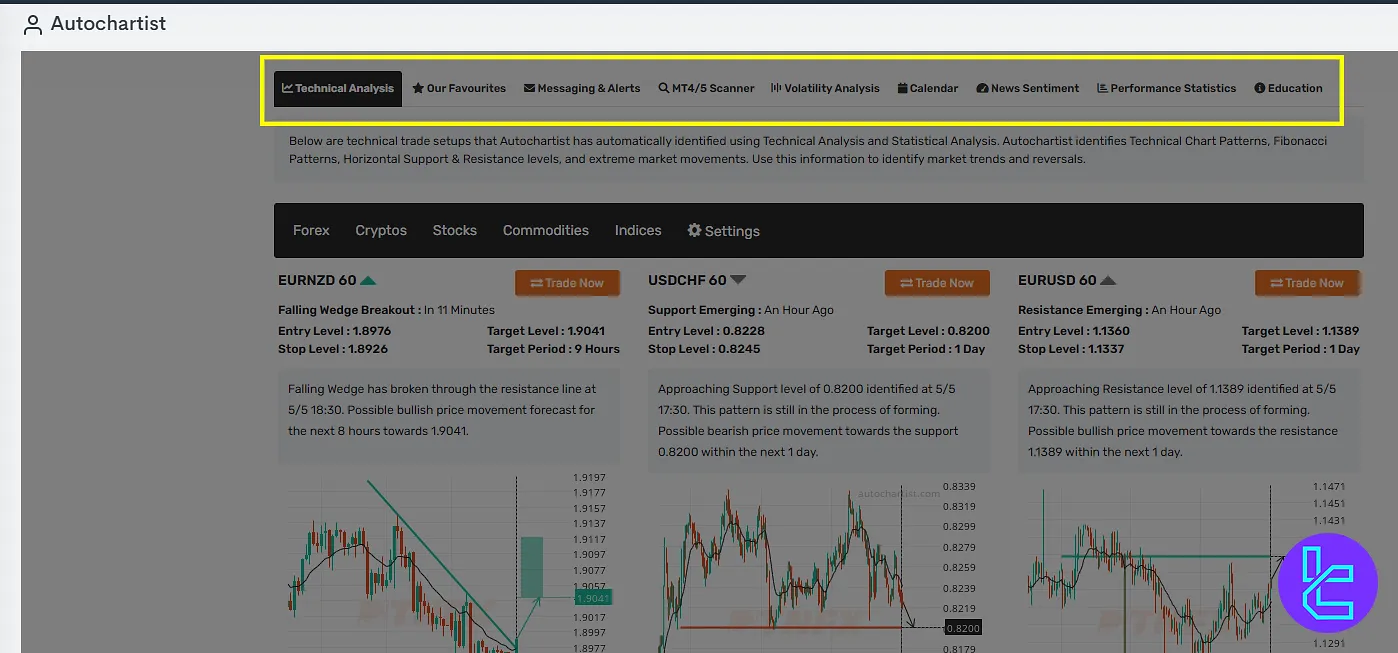Screen dimensions: 1398x653
Task: Click Target Level 0.8200 value
Action: pyautogui.click(x=969, y=331)
